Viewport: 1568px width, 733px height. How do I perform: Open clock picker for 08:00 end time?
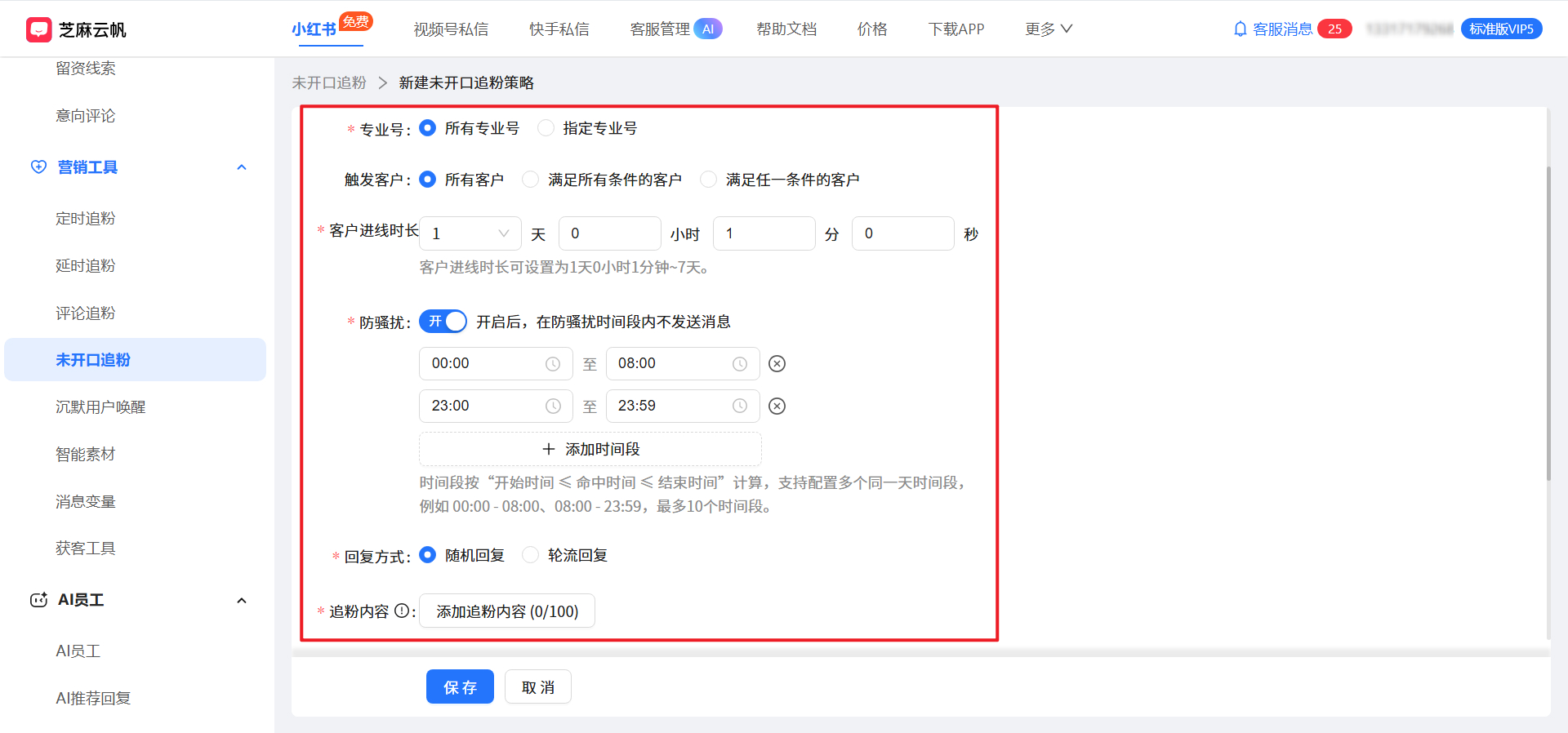click(x=740, y=364)
